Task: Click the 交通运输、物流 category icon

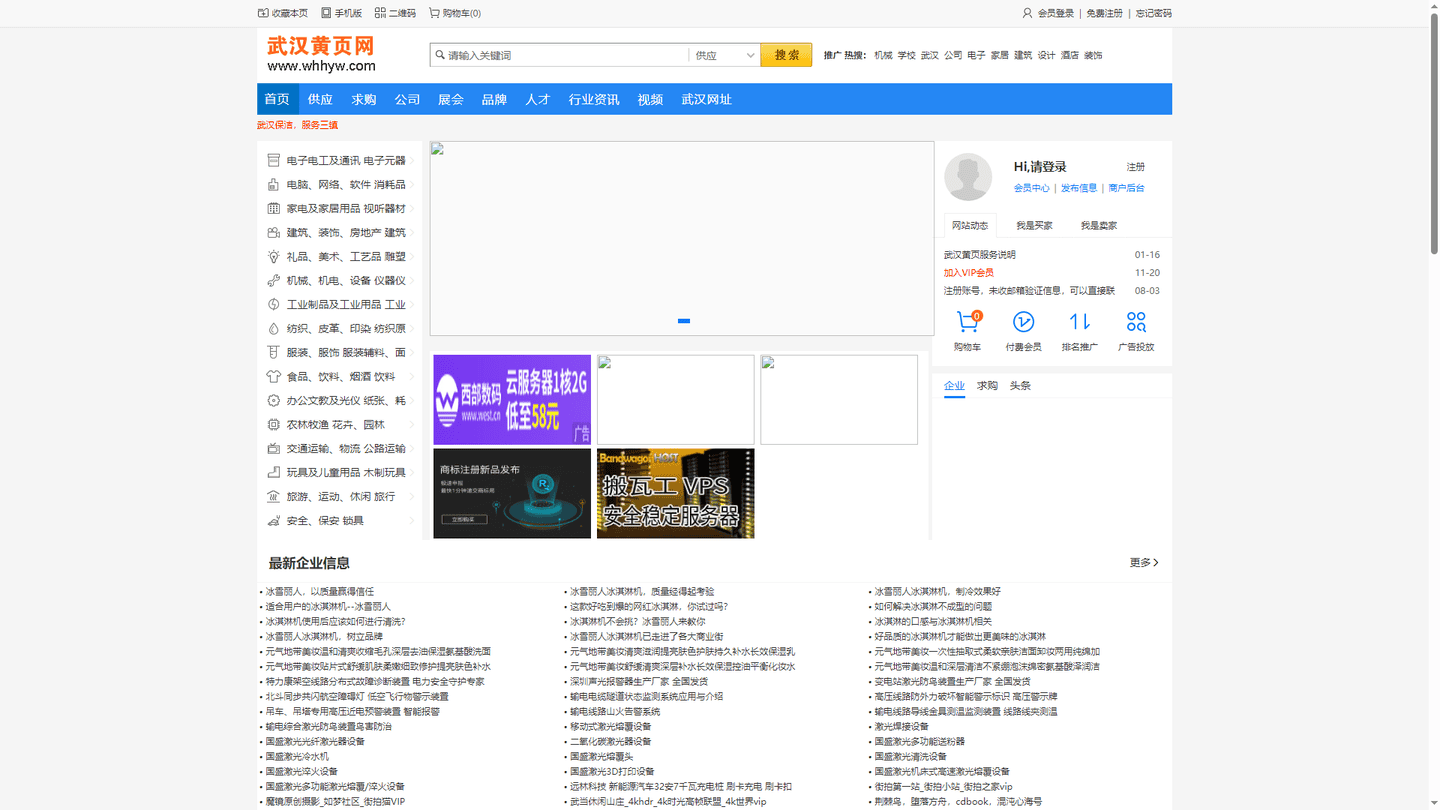Action: tap(273, 448)
